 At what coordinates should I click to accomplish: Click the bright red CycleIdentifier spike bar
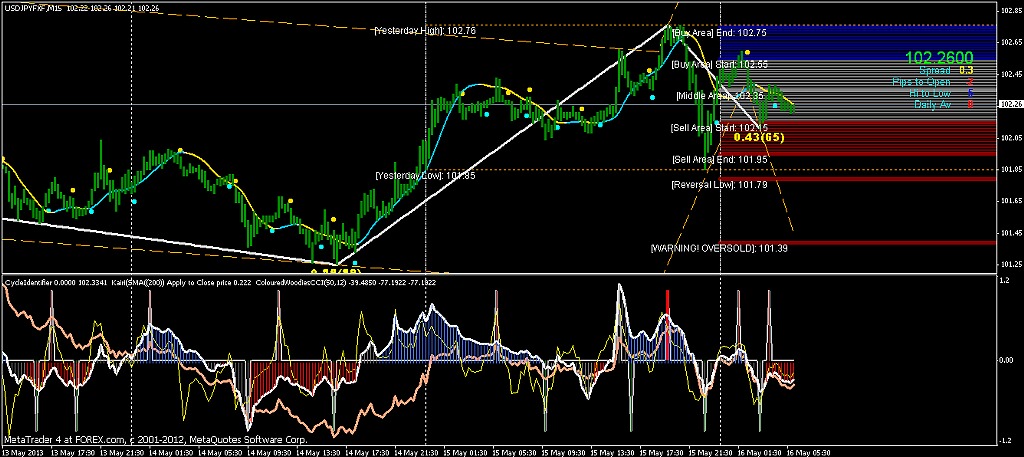click(x=667, y=325)
